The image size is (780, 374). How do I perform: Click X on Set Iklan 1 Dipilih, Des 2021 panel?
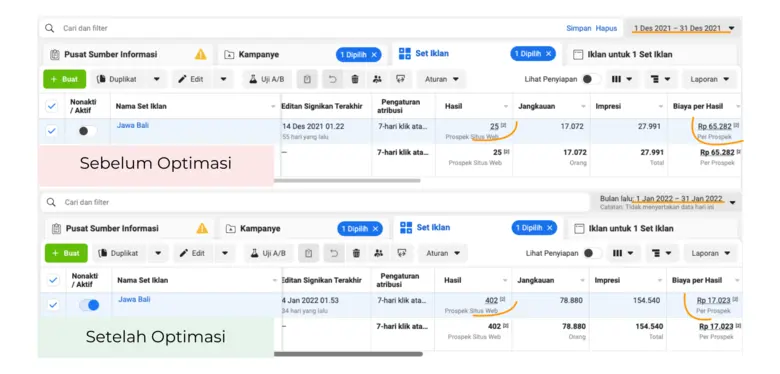(x=548, y=54)
